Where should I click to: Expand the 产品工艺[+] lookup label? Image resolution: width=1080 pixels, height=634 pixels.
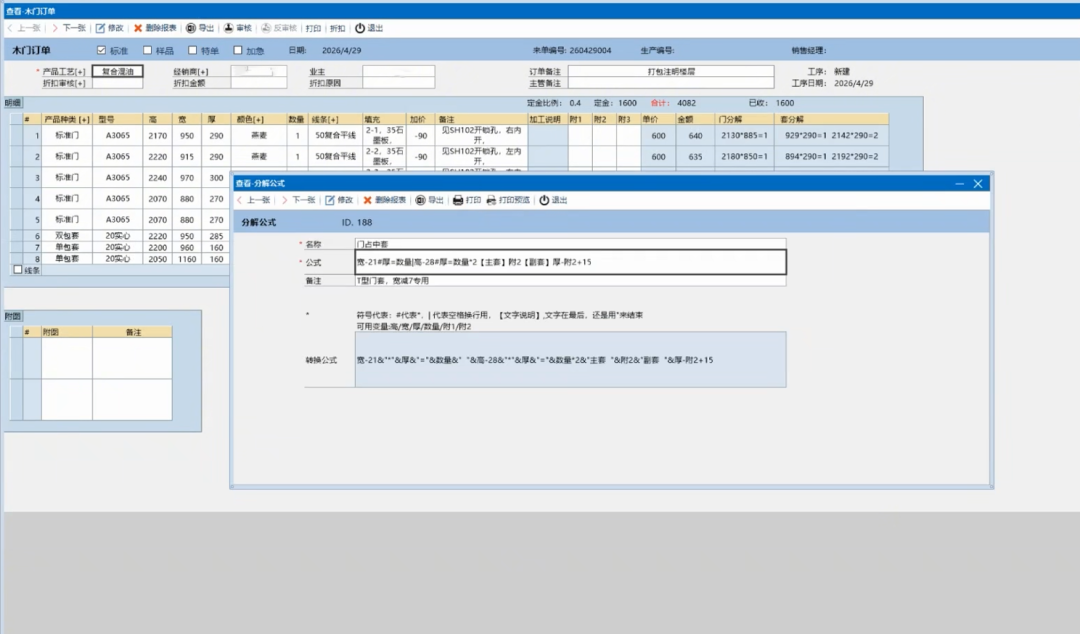point(64,72)
